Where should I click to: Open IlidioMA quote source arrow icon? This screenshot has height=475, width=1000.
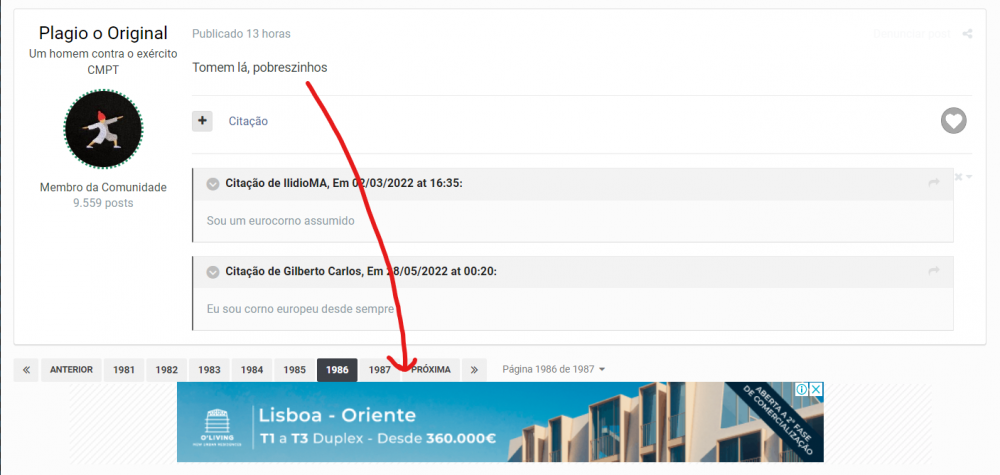pos(934,183)
